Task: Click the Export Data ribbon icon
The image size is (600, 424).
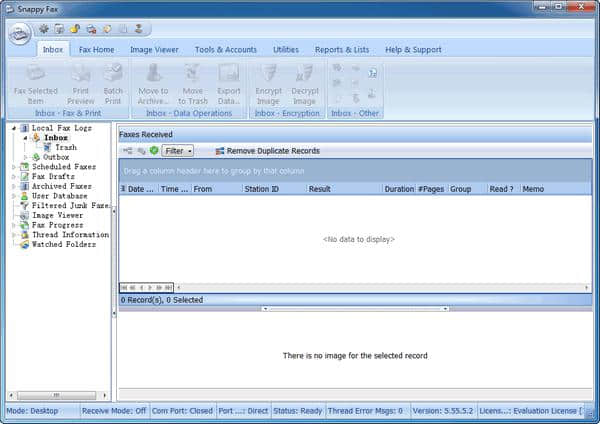Action: (x=229, y=73)
